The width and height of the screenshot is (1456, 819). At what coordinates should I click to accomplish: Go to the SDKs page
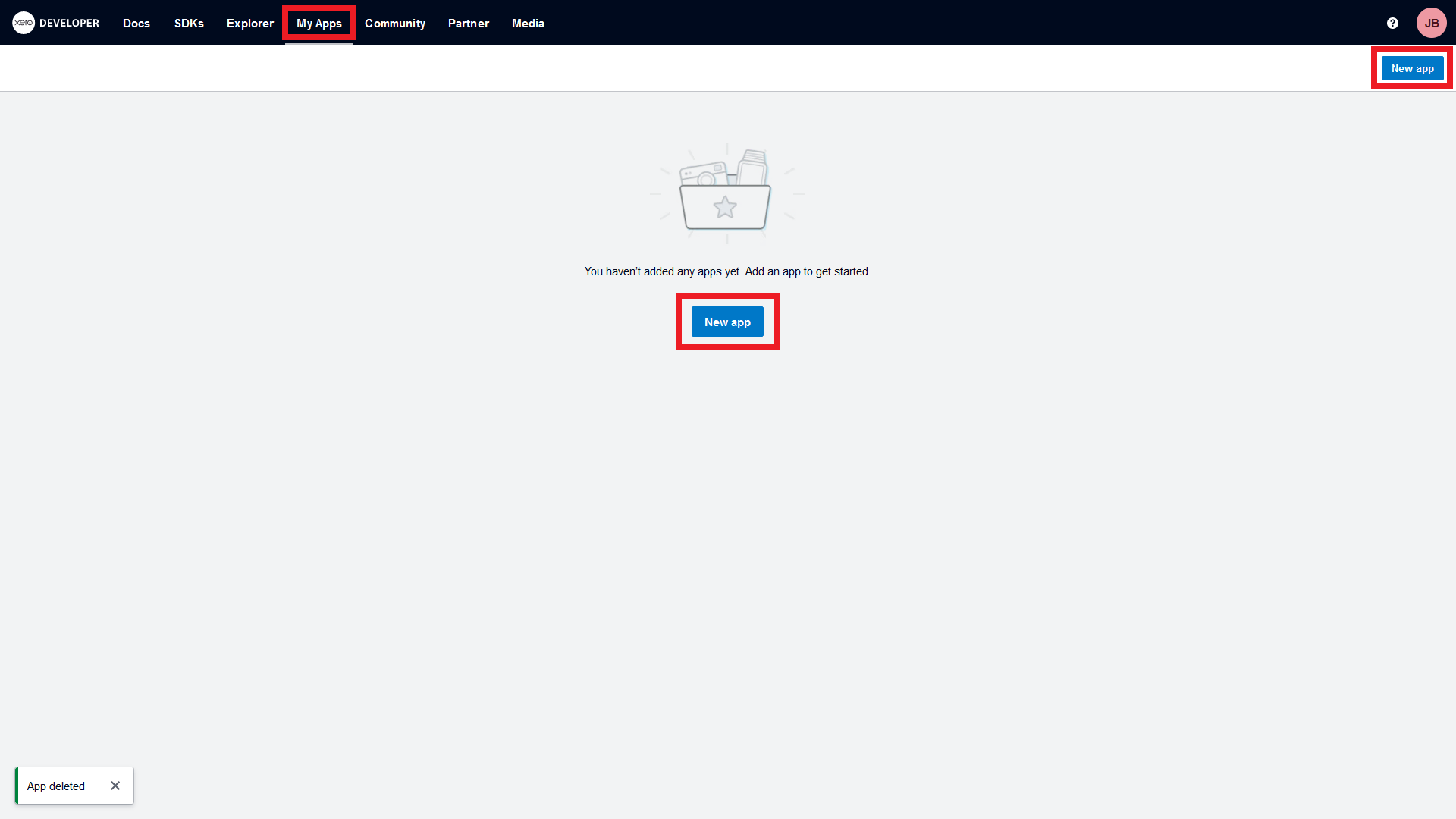tap(189, 23)
